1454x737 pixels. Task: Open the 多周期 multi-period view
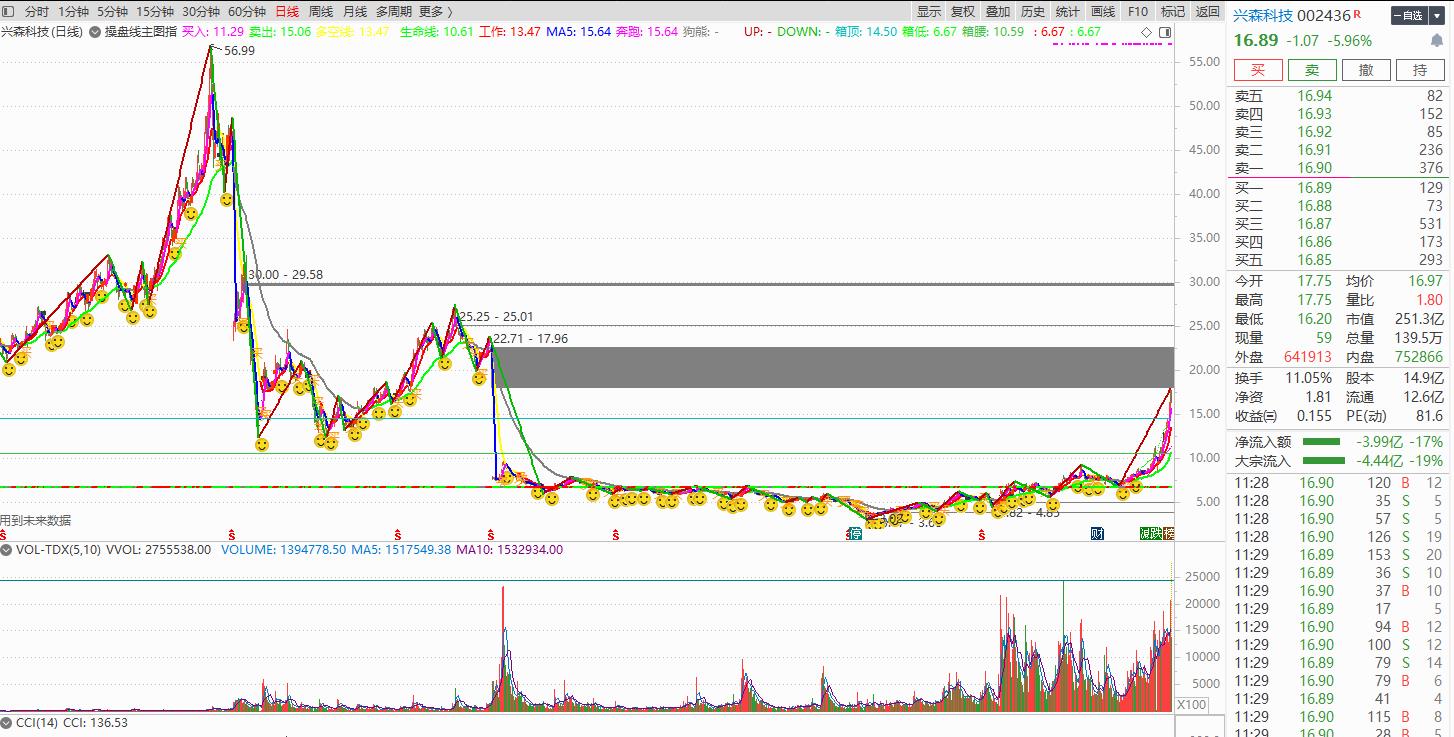393,12
